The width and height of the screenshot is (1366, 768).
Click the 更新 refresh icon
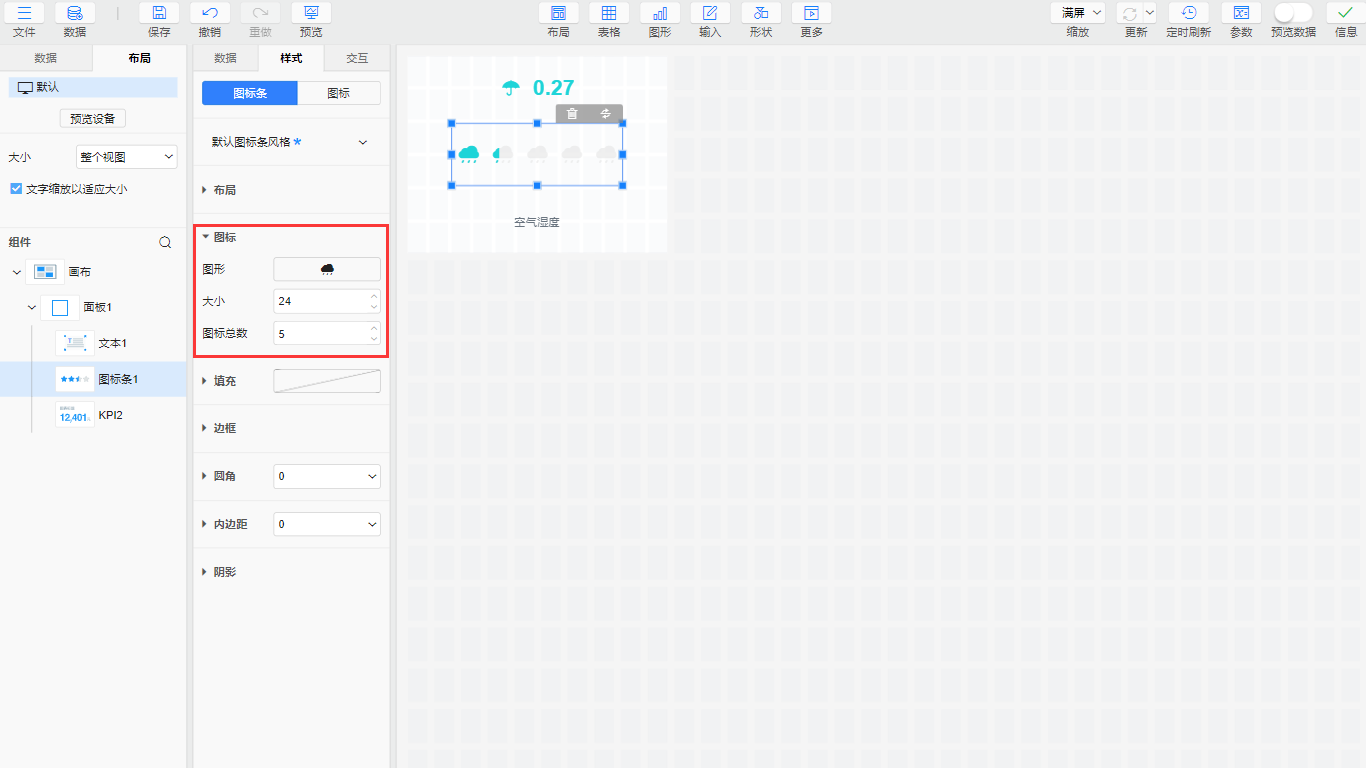click(1129, 13)
